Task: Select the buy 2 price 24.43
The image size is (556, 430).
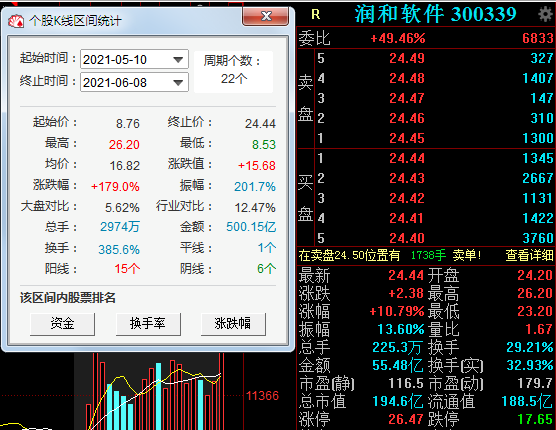Action: [407, 178]
